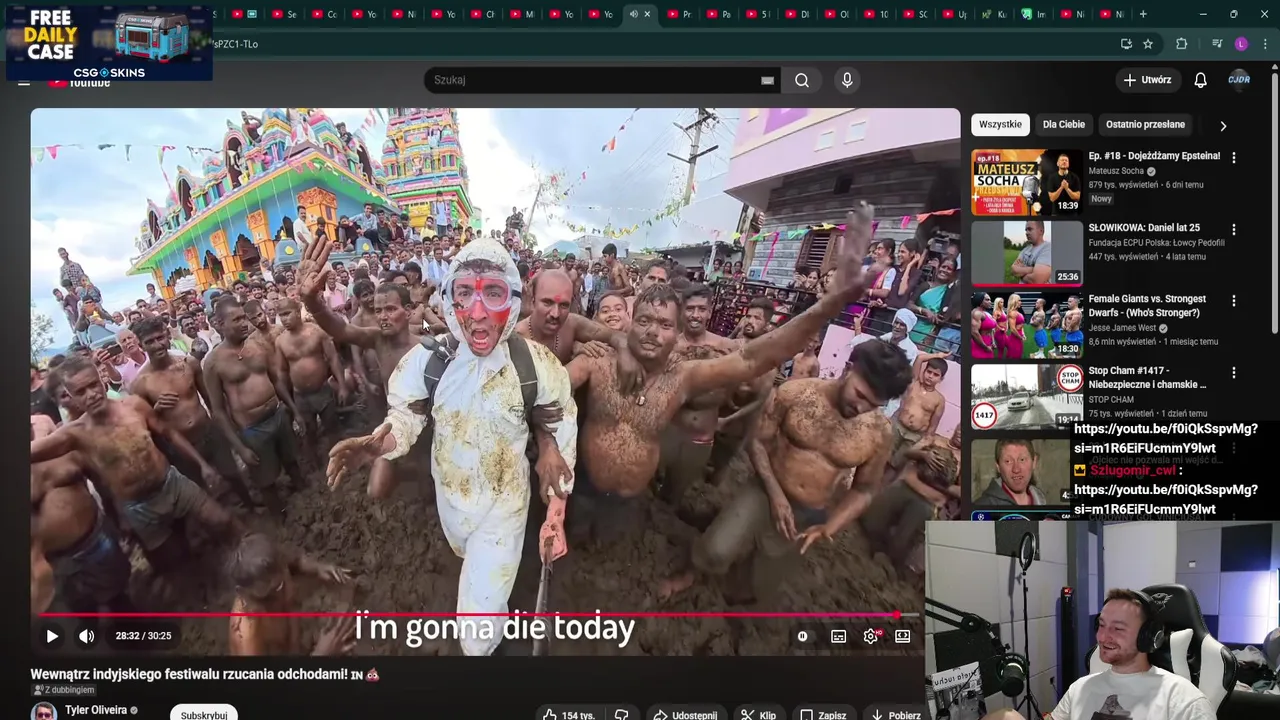Install the app via the address bar icon

[x=1126, y=44]
